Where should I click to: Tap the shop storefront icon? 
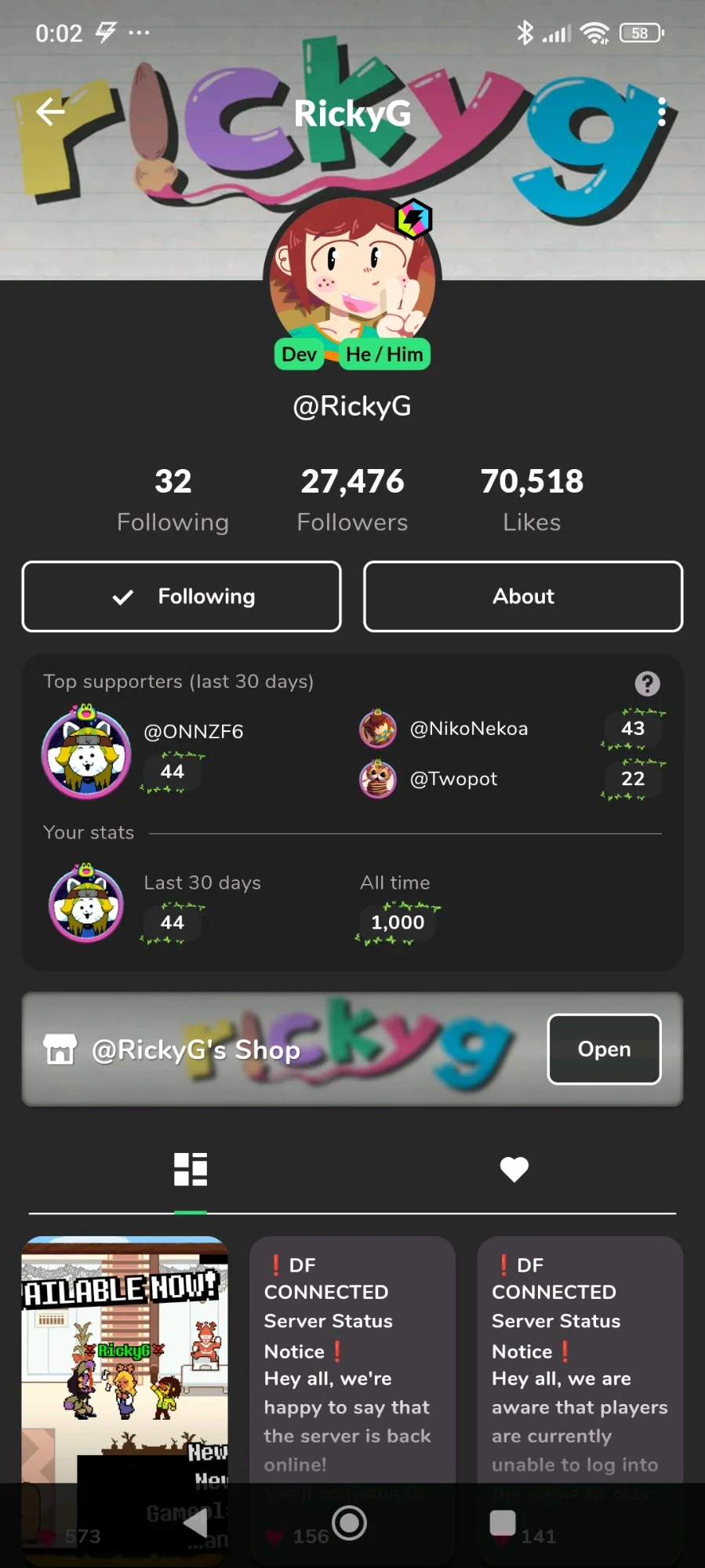point(60,1049)
